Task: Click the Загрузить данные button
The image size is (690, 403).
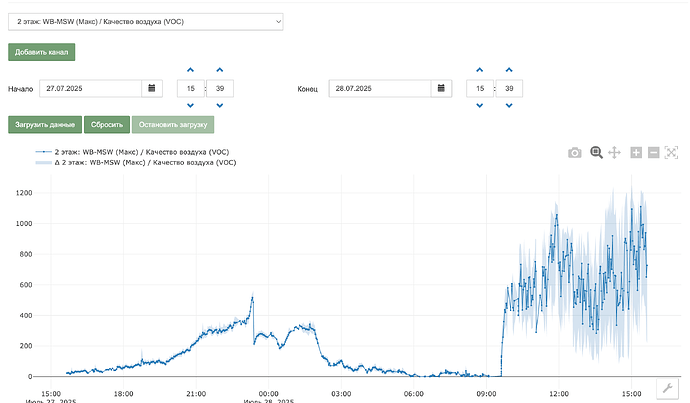Action: pyautogui.click(x=45, y=125)
